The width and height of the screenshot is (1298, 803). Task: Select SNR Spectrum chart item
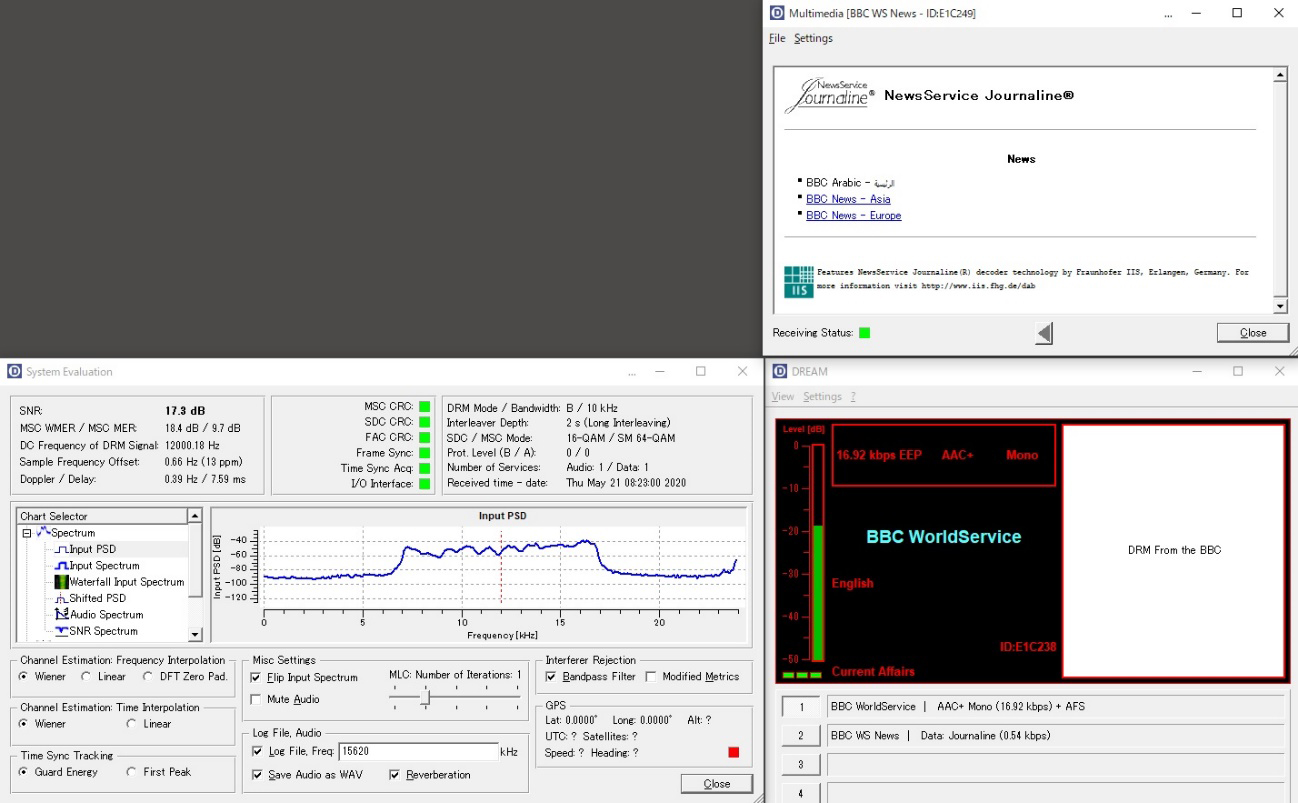point(103,631)
